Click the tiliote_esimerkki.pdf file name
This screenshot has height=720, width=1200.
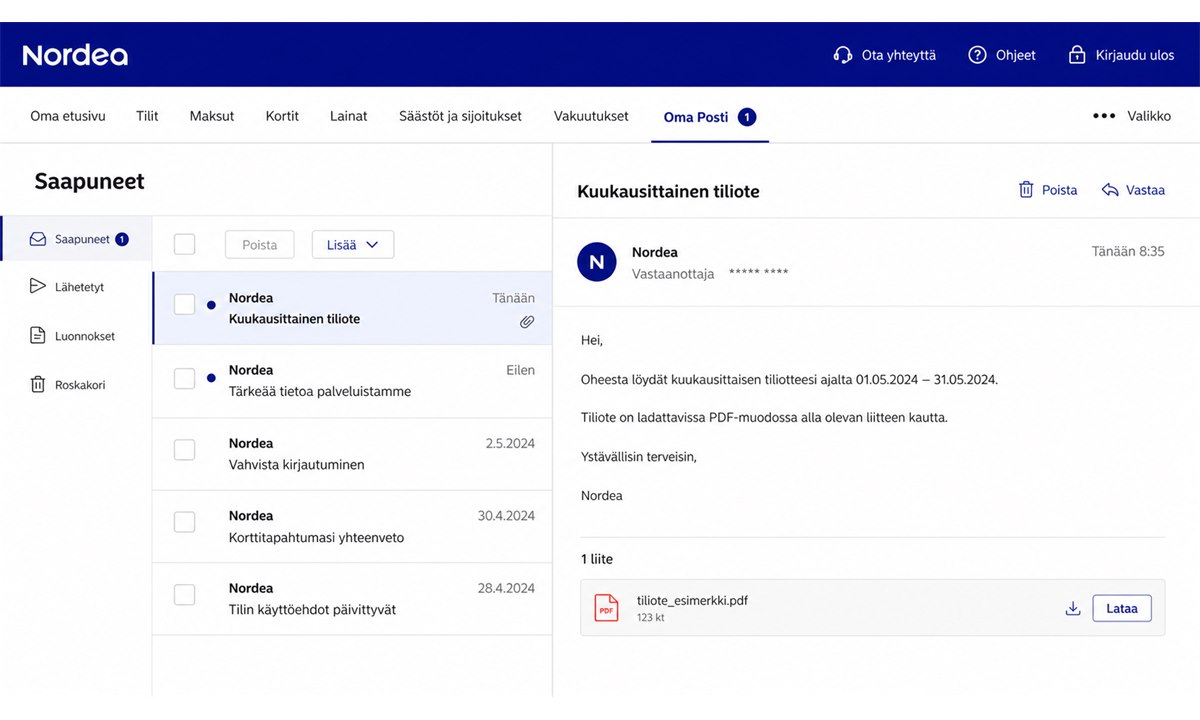pyautogui.click(x=692, y=600)
